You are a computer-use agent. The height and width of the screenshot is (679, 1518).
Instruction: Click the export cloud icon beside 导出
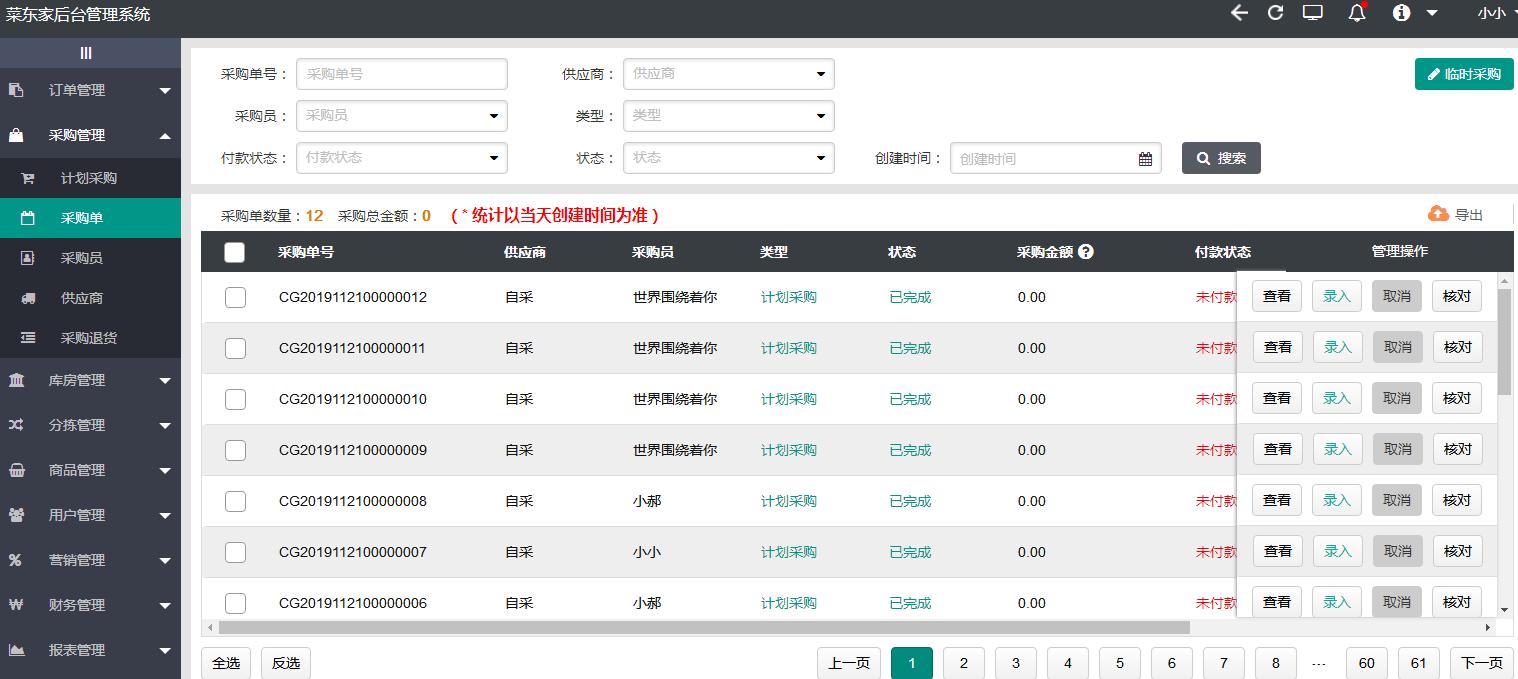tap(1438, 213)
